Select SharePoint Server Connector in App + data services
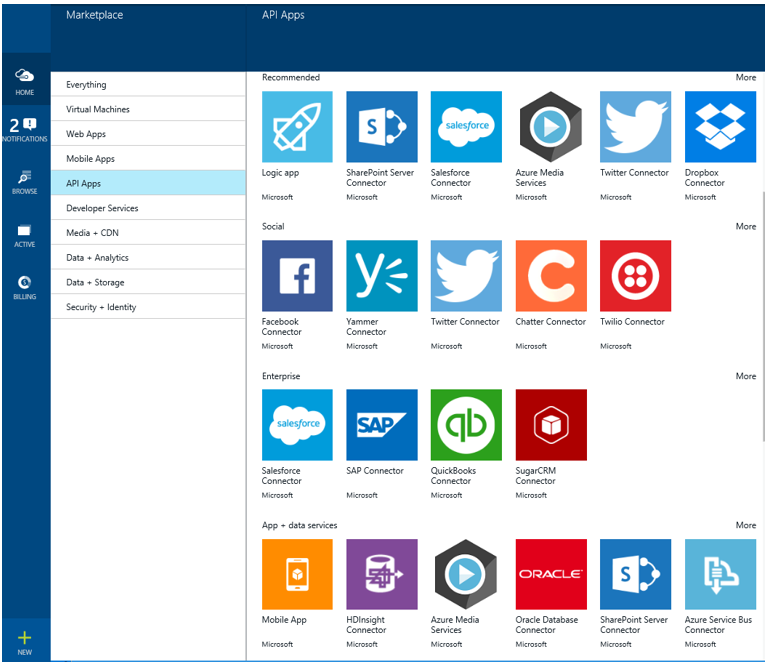Image resolution: width=765 pixels, height=665 pixels. click(635, 574)
